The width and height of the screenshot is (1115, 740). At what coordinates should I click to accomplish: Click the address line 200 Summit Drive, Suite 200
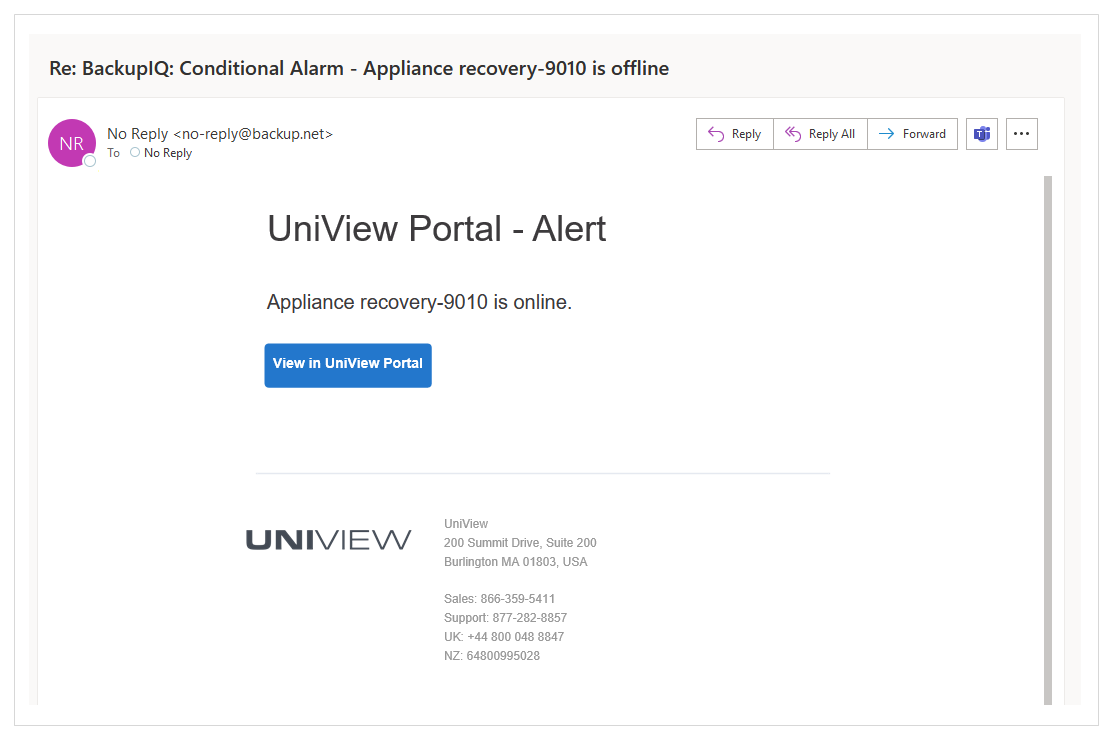tap(521, 543)
